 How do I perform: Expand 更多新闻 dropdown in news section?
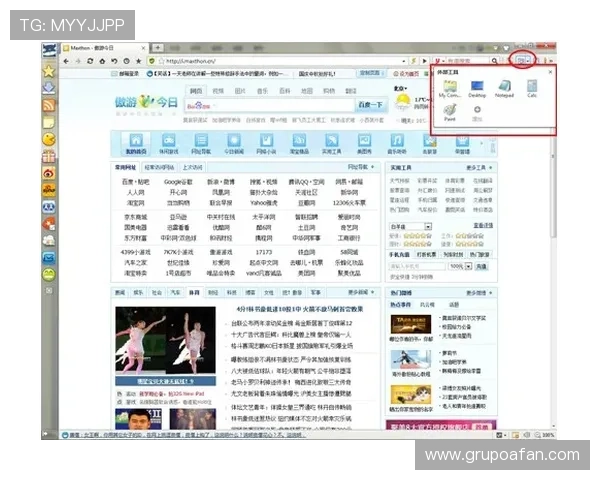pyautogui.click(x=361, y=292)
